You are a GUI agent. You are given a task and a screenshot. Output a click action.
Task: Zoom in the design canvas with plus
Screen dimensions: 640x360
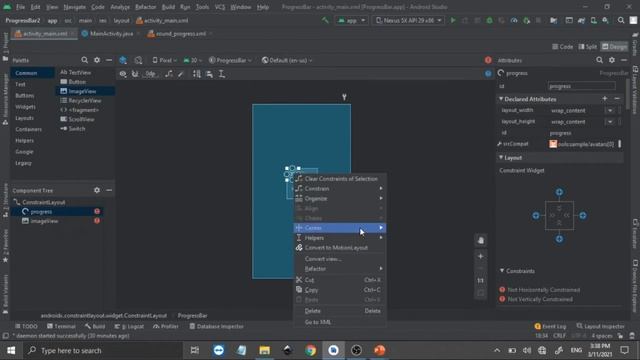(481, 256)
